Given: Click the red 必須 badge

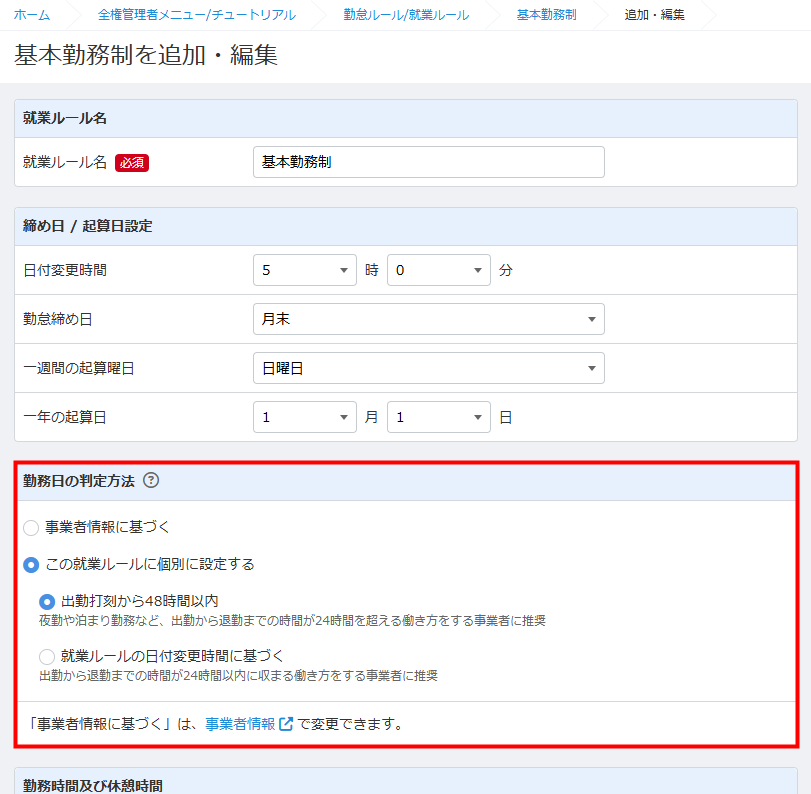Looking at the screenshot, I should pyautogui.click(x=132, y=163).
